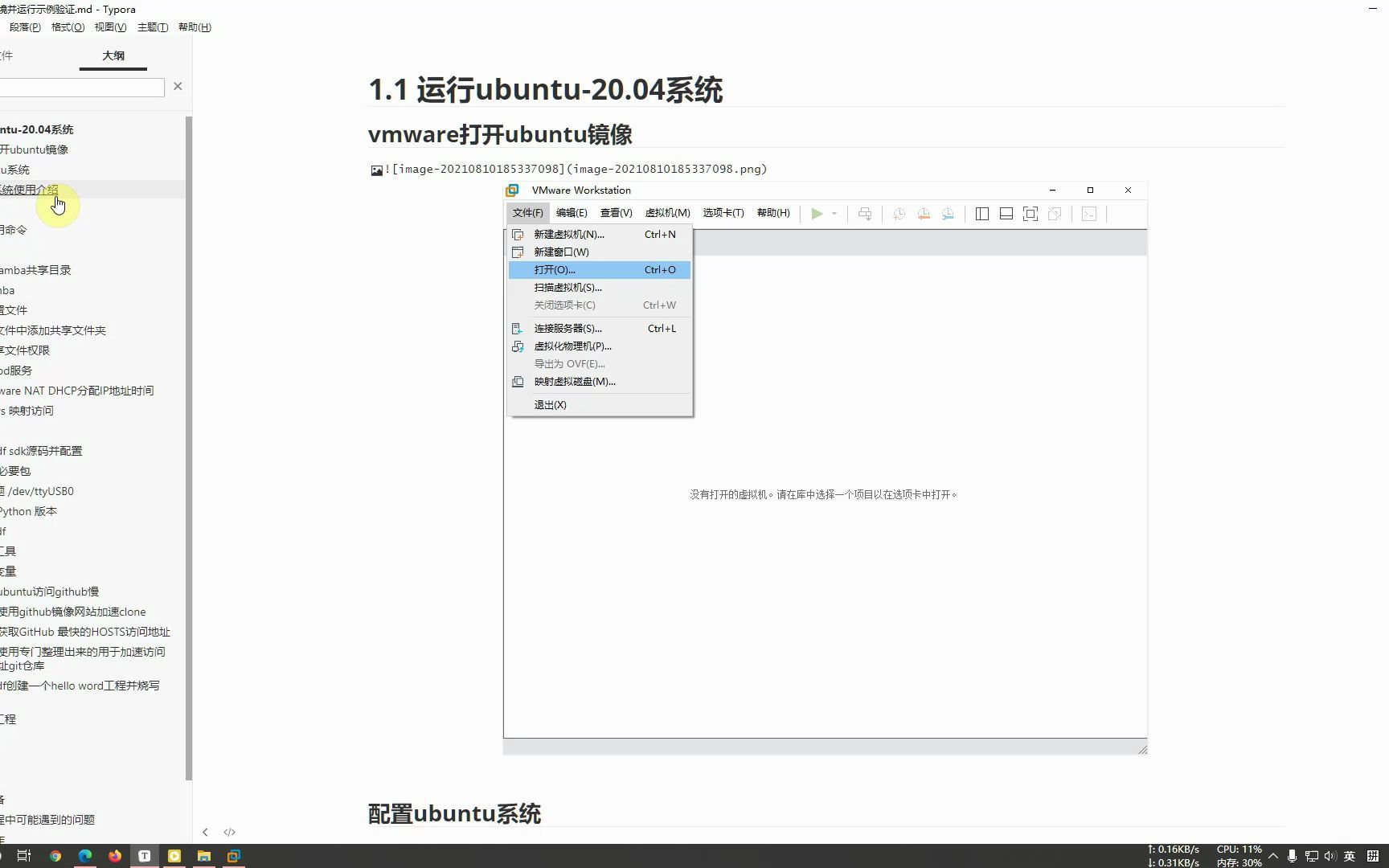
Task: Open Task View from the taskbar
Action: (x=24, y=856)
